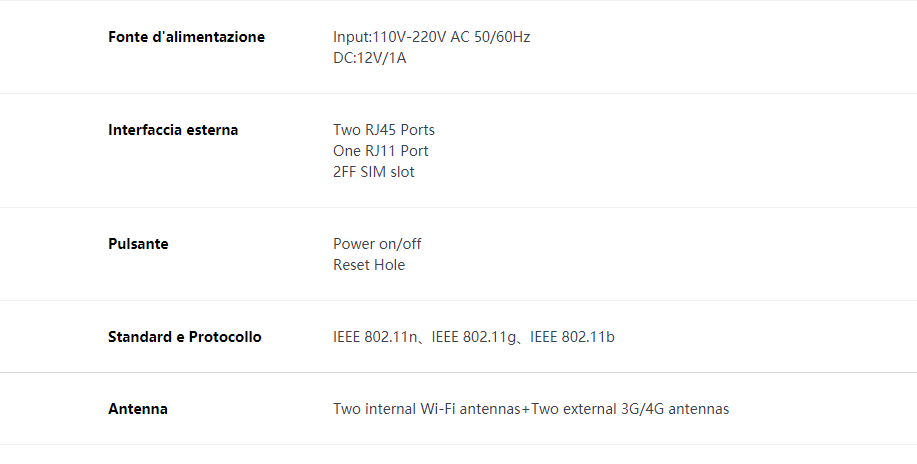Click the Antenna row label
This screenshot has height=464, width=917.
click(x=138, y=409)
